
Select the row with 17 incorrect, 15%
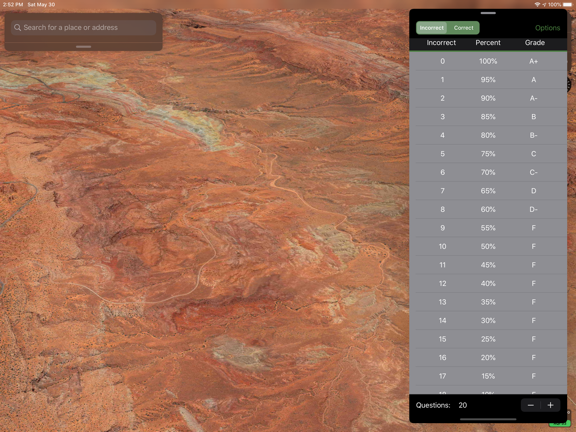(488, 376)
